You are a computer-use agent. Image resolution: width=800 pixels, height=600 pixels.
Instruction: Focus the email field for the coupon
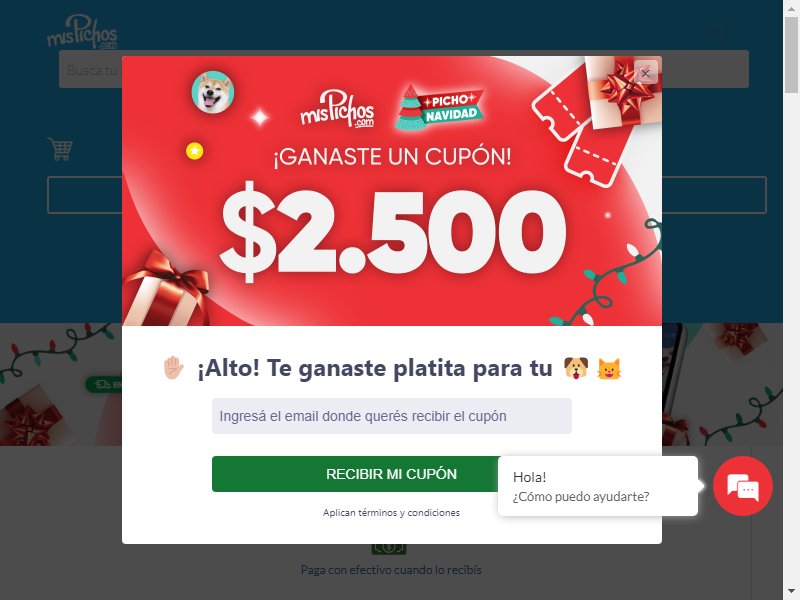[x=392, y=416]
